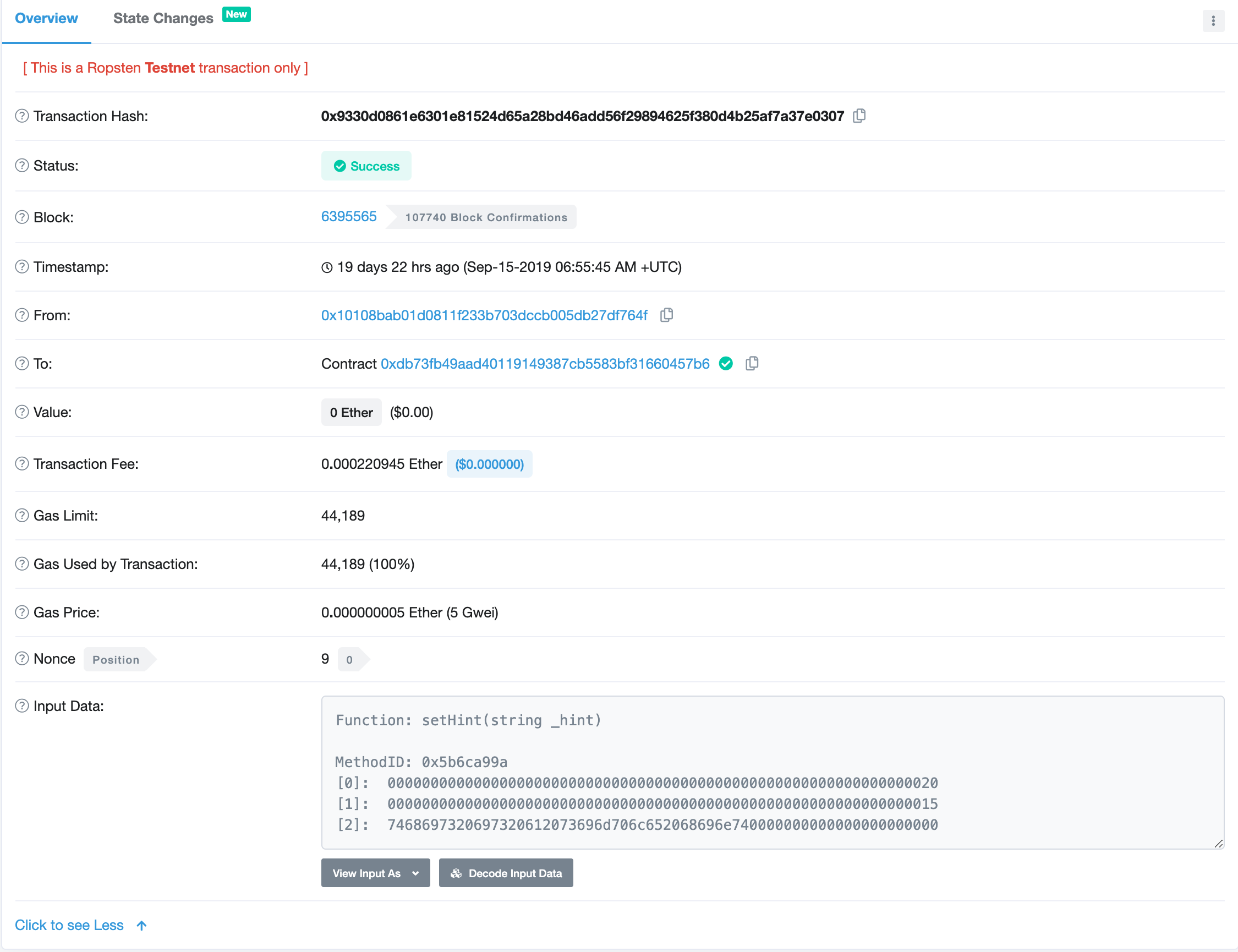This screenshot has width=1238, height=952.
Task: Copy the transaction hash to clipboard
Action: tap(859, 116)
